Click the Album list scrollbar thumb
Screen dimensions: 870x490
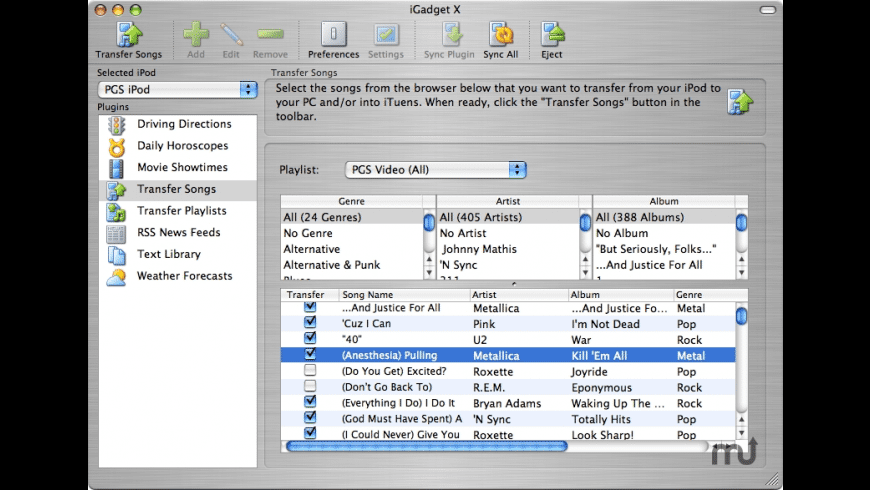tap(742, 223)
